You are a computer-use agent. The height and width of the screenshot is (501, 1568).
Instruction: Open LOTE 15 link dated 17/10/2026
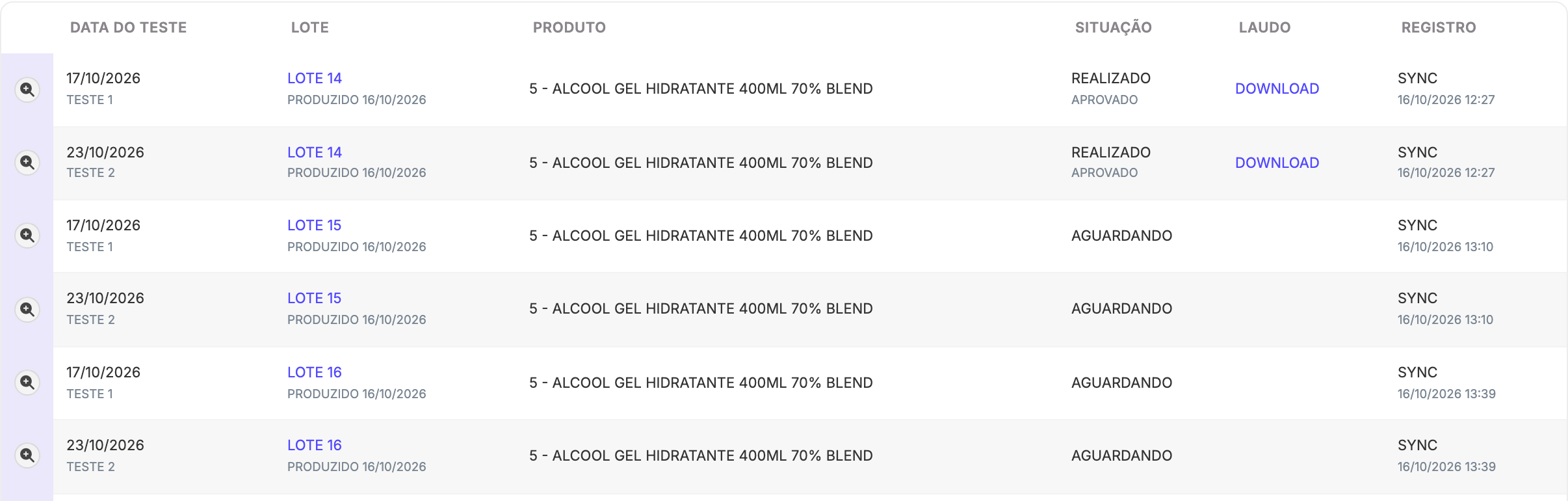coord(315,225)
